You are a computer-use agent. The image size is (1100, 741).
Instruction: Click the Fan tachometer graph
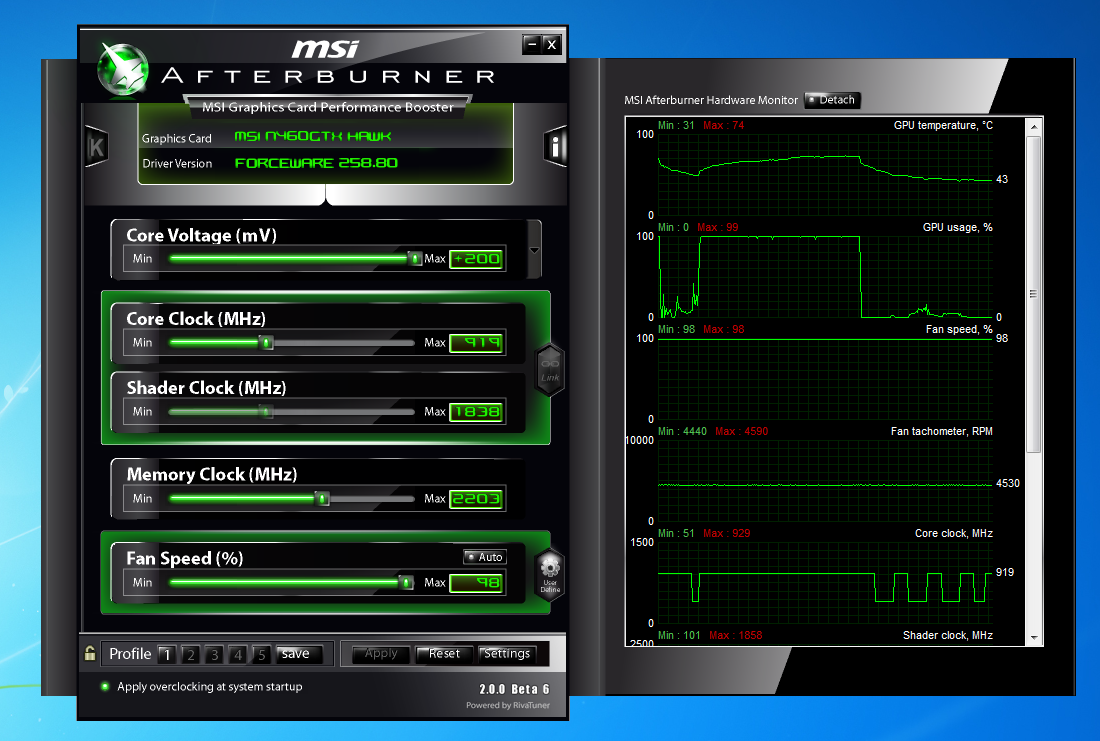pyautogui.click(x=825, y=481)
